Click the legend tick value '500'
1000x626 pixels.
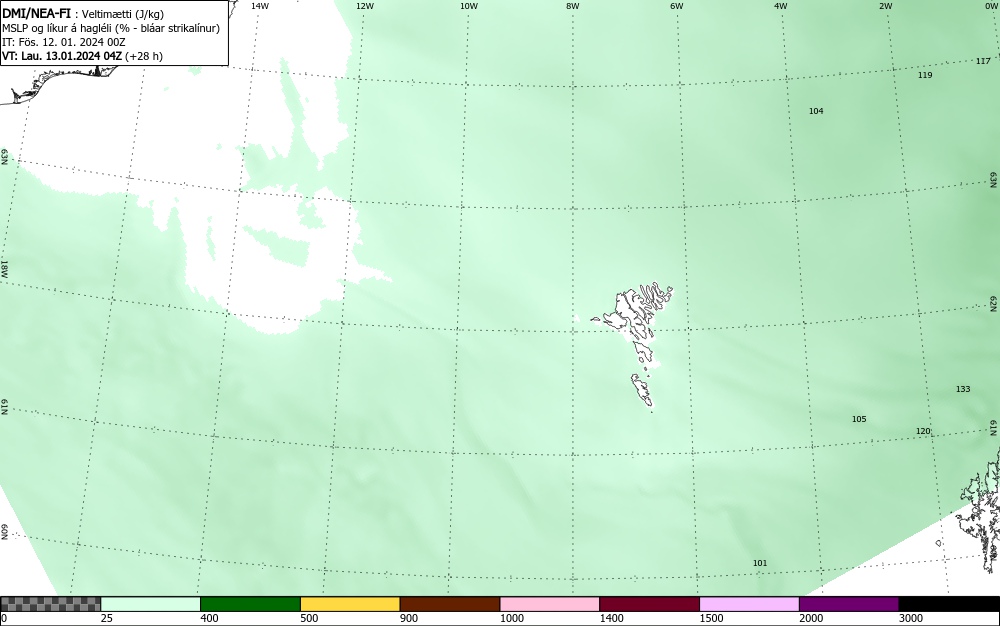(x=309, y=618)
